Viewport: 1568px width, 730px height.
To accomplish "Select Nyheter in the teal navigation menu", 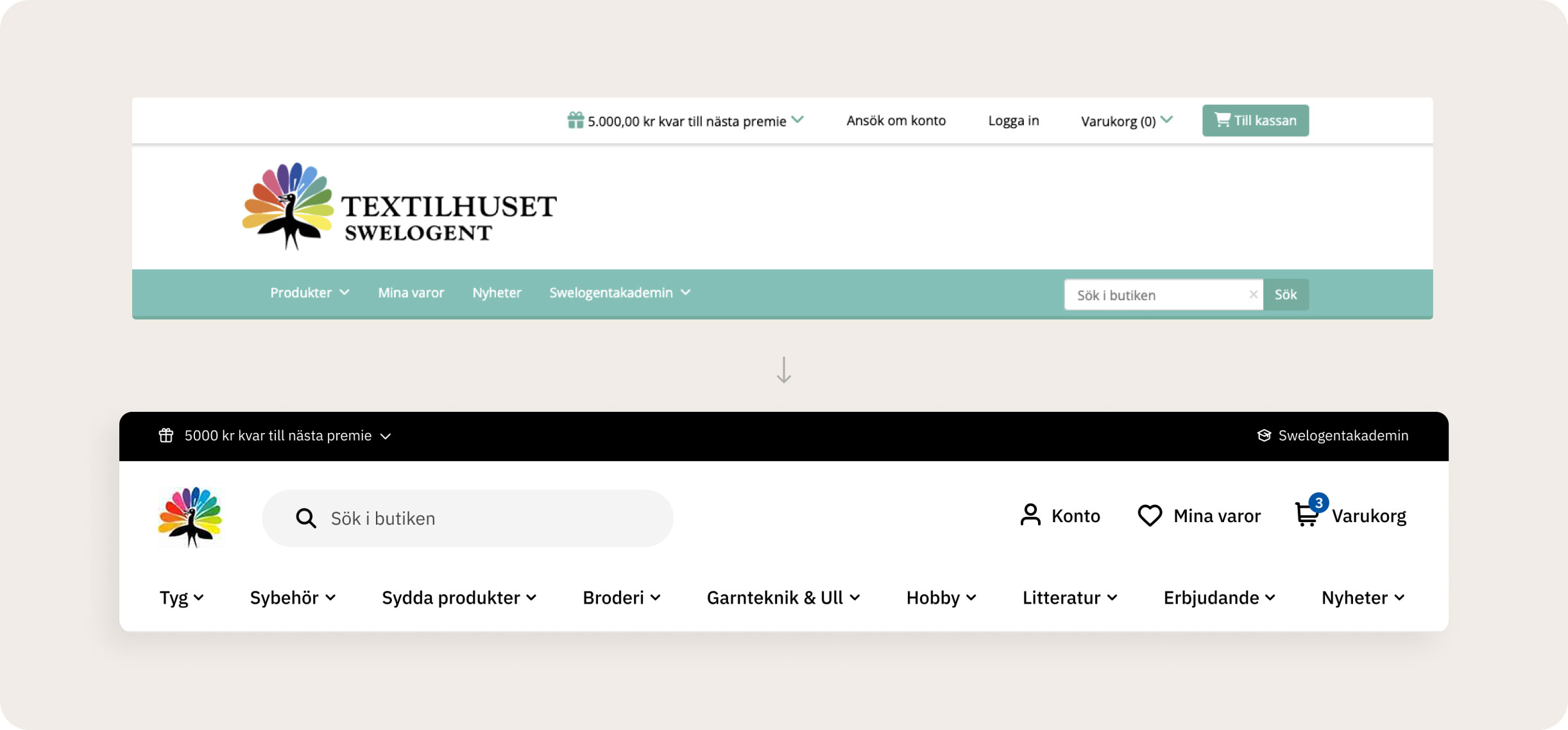I will (x=497, y=293).
